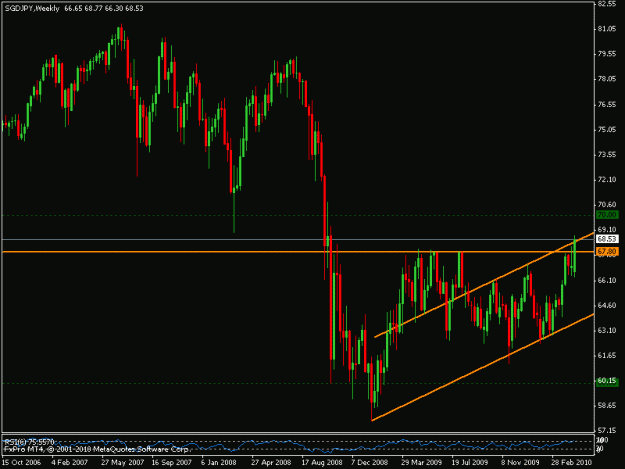Select the white 68.53 current price tag
Screen dimensions: 625x469
click(x=607, y=239)
